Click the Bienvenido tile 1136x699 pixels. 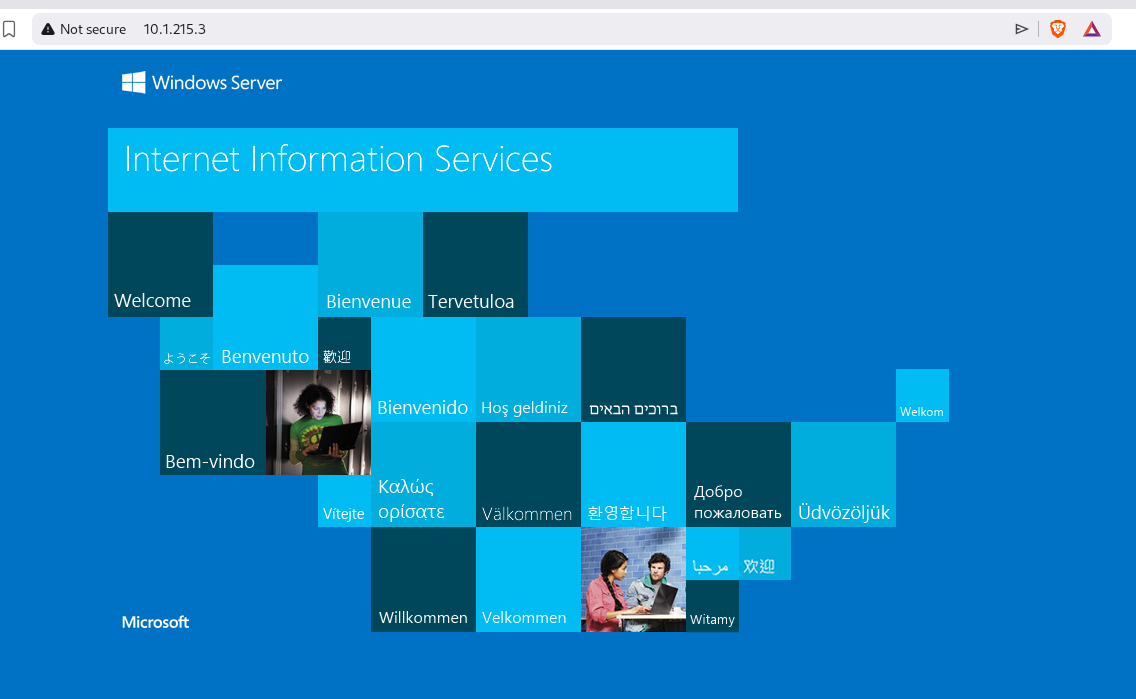click(423, 369)
